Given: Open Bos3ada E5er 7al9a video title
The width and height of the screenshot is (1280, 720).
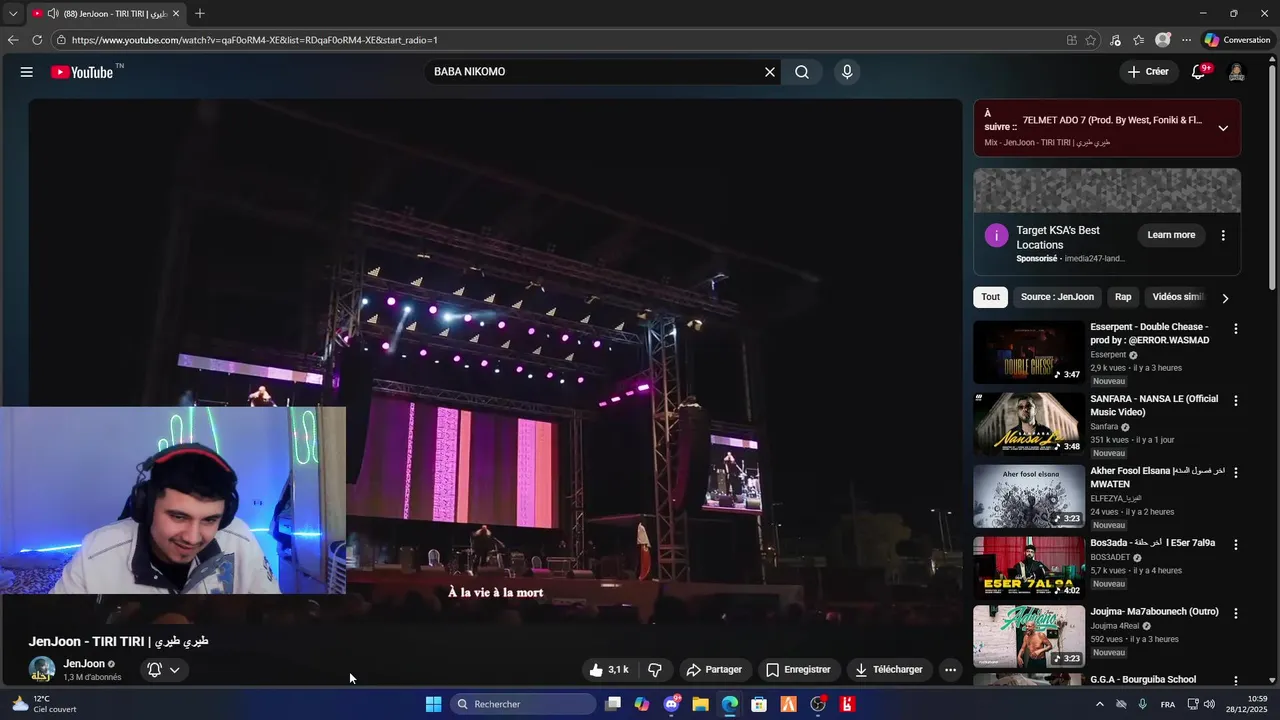Looking at the screenshot, I should (1153, 543).
